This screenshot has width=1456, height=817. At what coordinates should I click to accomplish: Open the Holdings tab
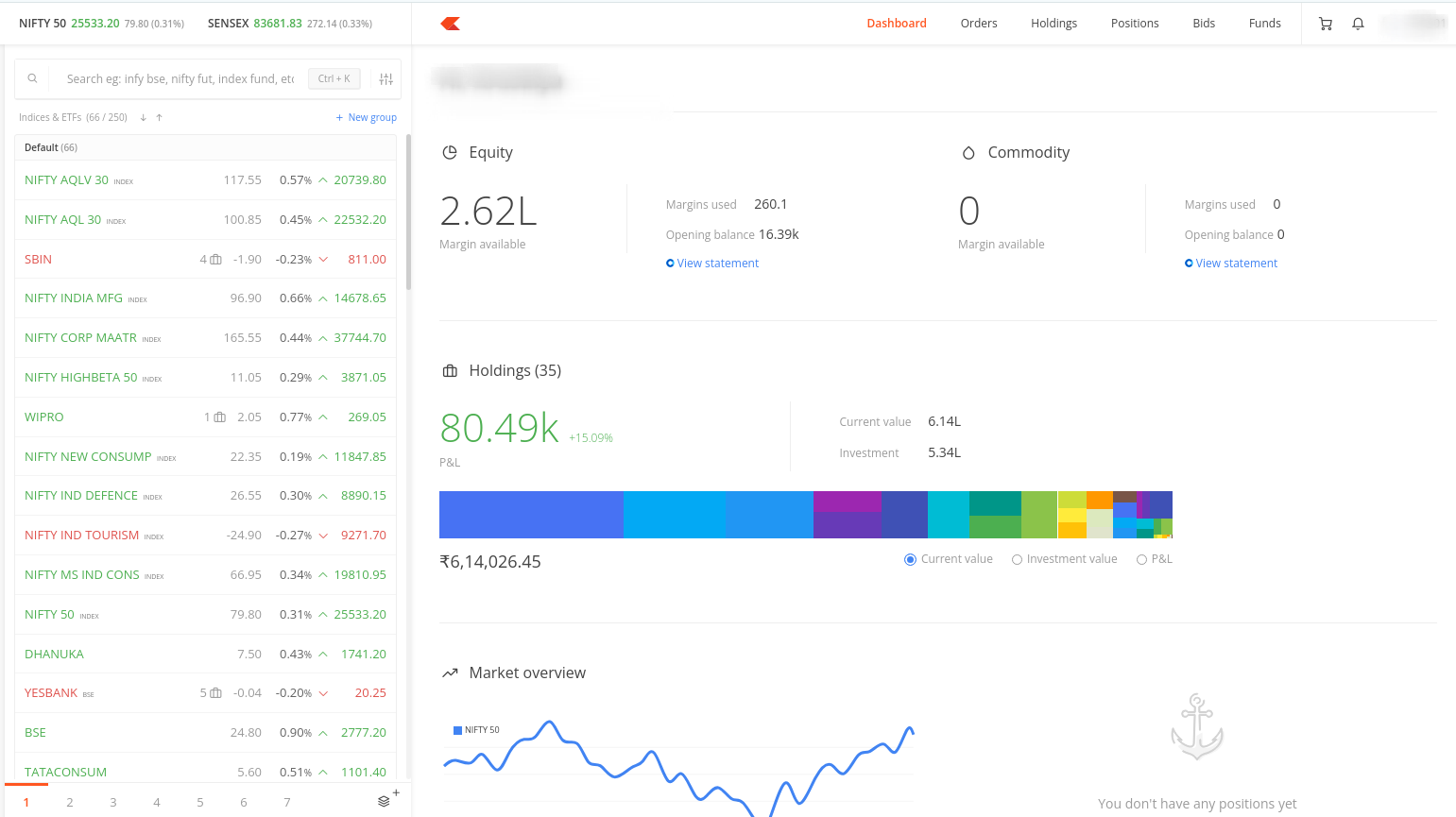[x=1053, y=24]
